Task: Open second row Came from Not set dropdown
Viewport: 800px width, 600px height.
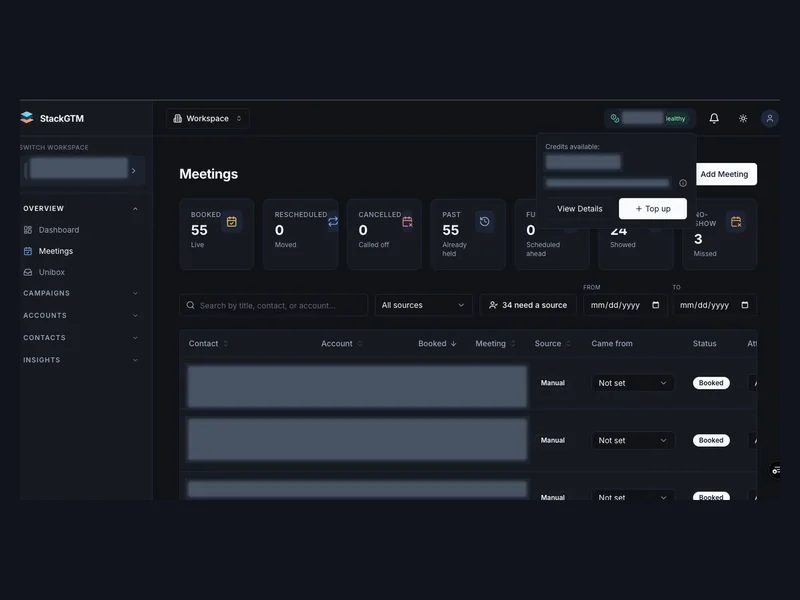Action: (x=633, y=440)
